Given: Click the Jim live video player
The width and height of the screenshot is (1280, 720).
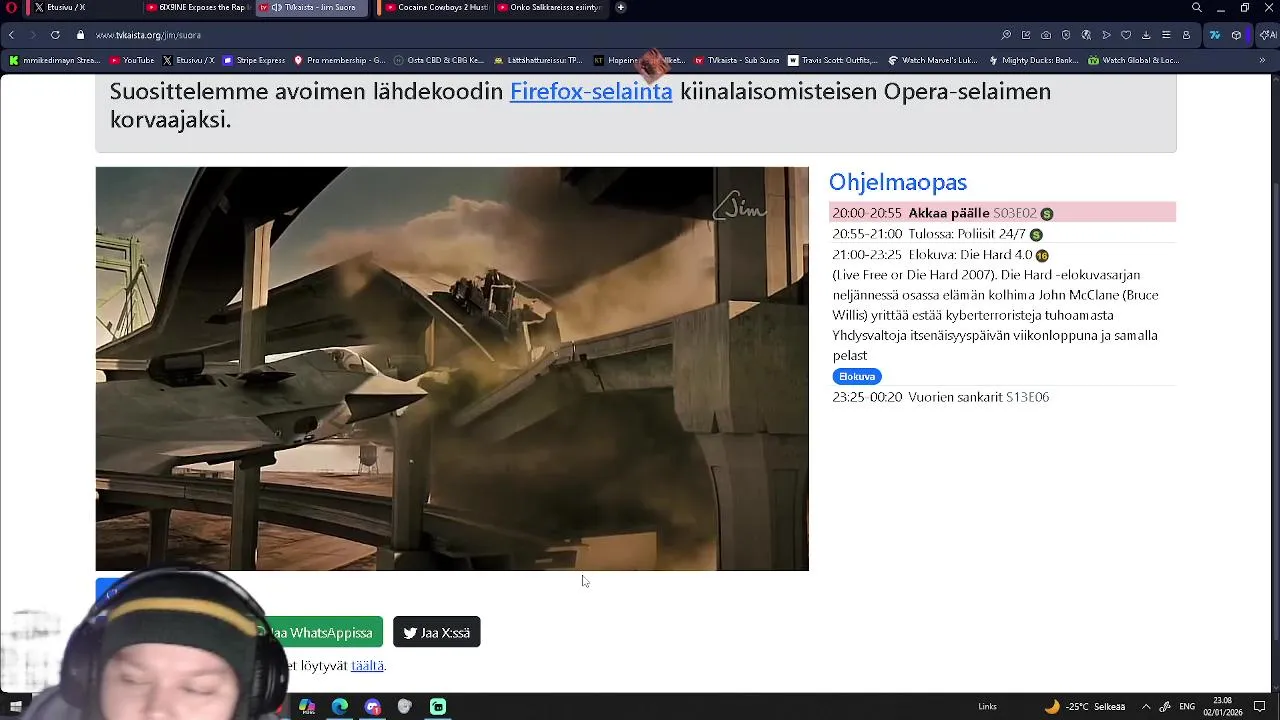Looking at the screenshot, I should [x=452, y=368].
